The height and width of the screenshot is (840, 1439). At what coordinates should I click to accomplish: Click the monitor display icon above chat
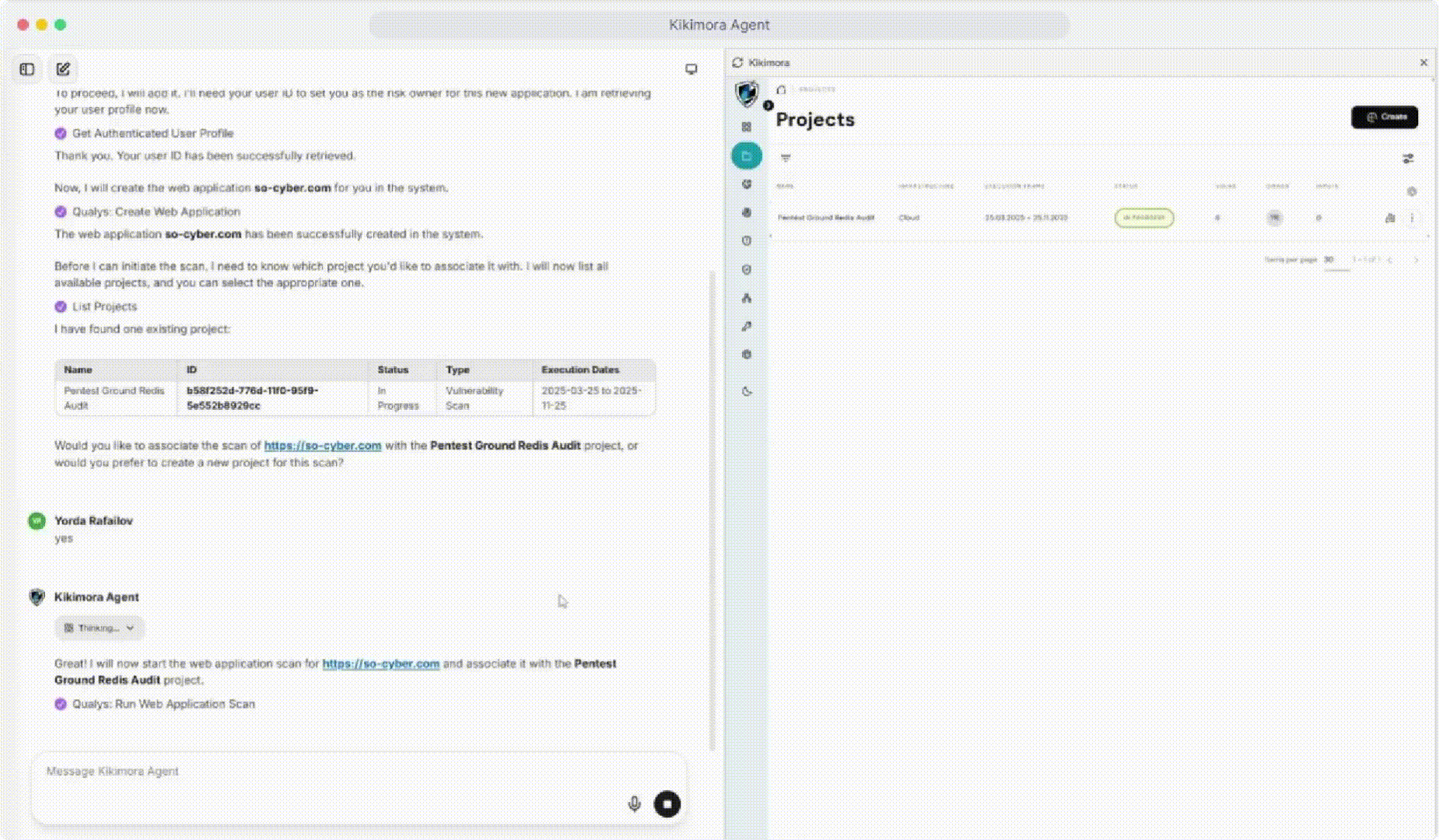click(691, 69)
